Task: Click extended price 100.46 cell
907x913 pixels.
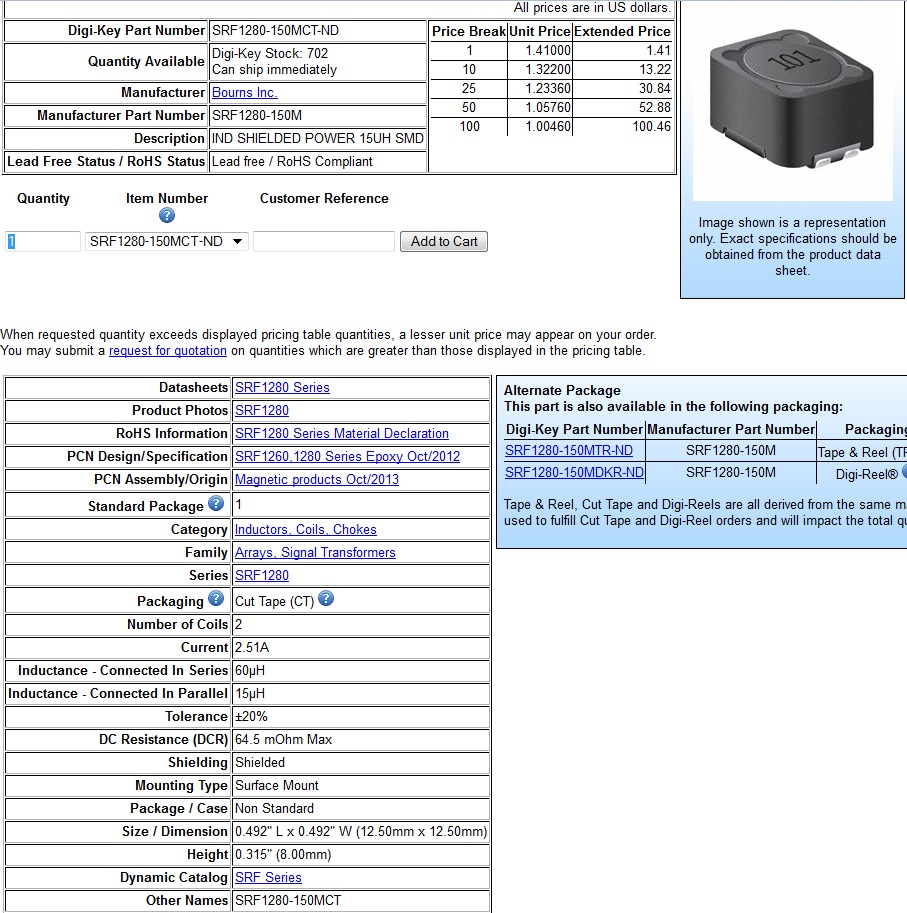Action: tap(622, 126)
